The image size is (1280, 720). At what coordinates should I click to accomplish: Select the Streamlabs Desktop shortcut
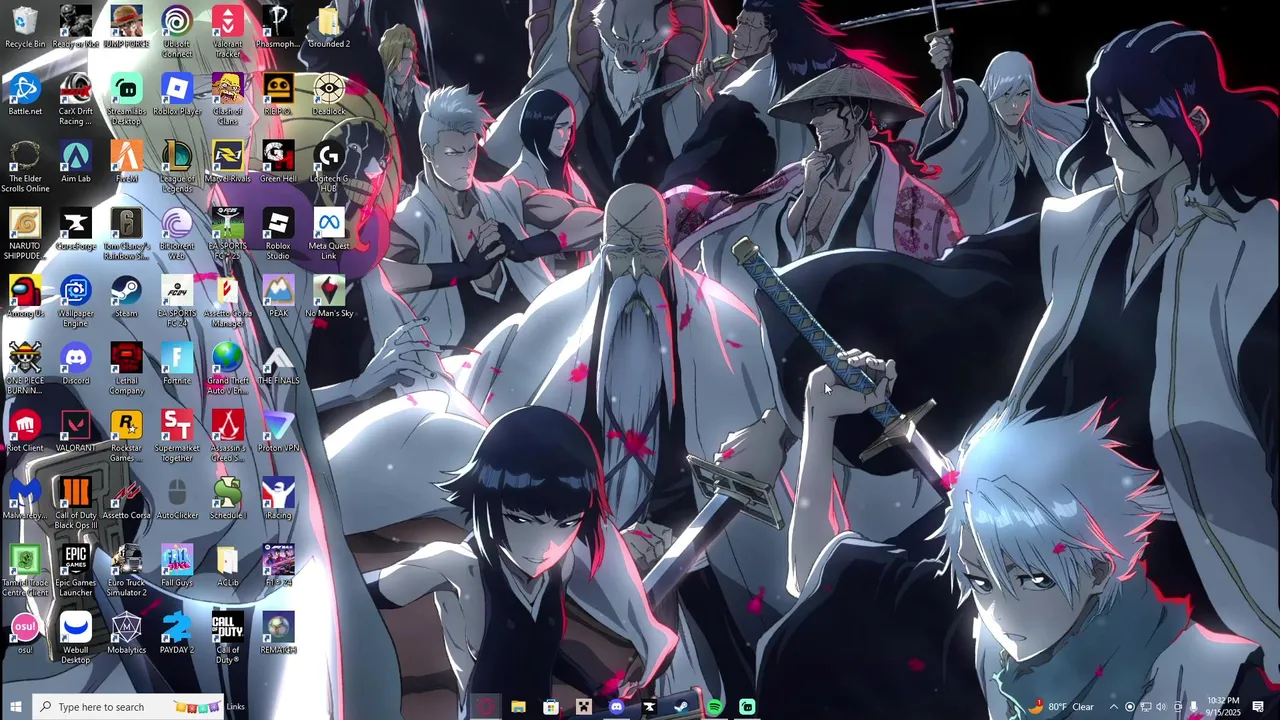point(126,99)
